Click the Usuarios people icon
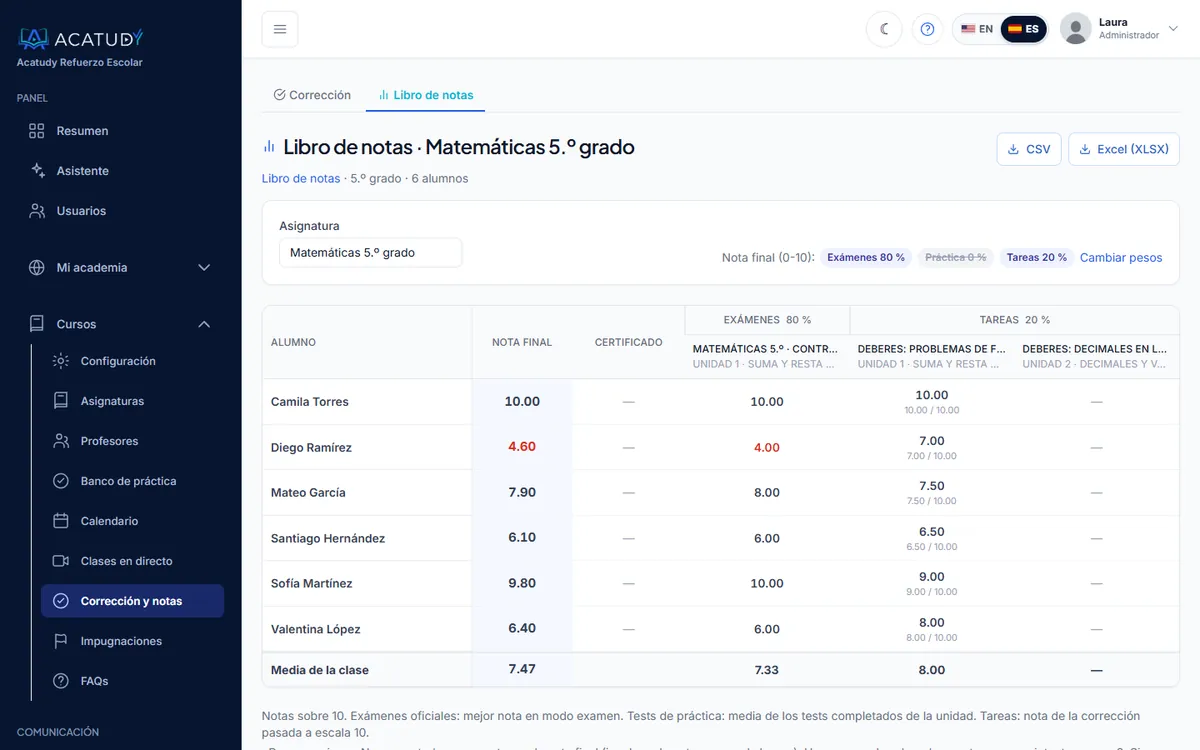This screenshot has height=750, width=1200. coord(37,211)
